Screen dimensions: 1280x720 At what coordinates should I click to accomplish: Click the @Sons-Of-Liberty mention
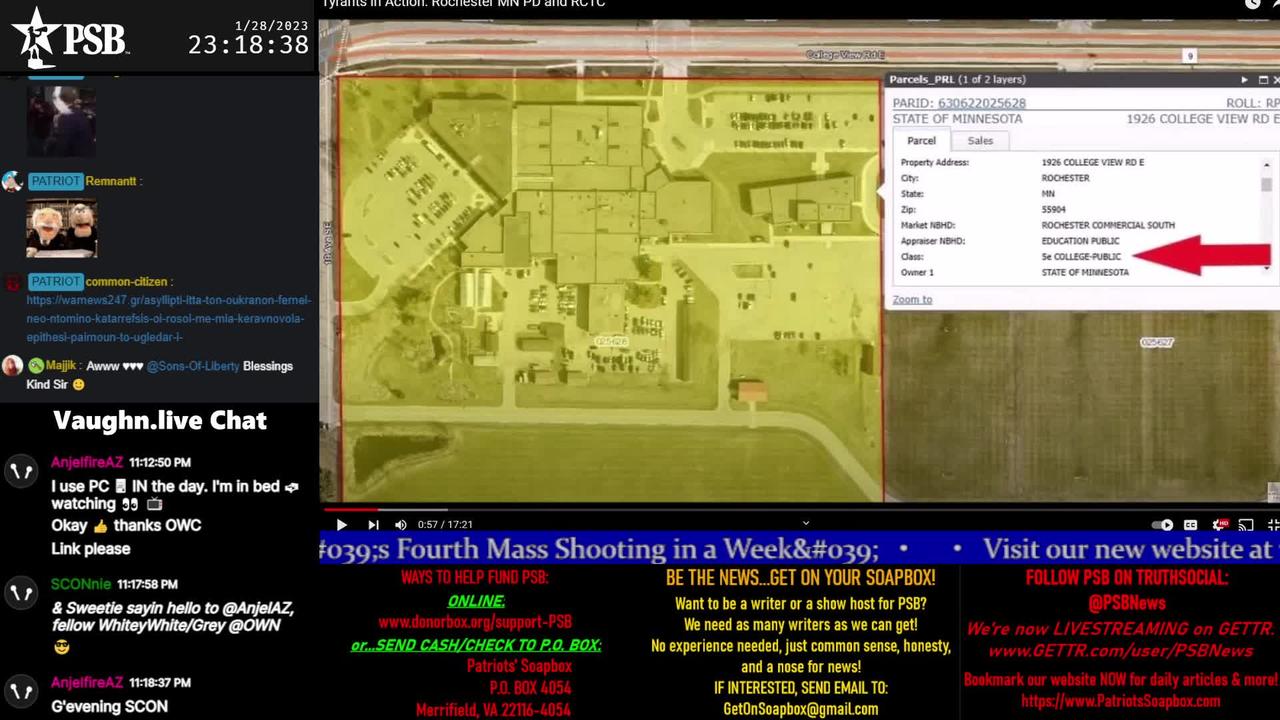(x=195, y=366)
